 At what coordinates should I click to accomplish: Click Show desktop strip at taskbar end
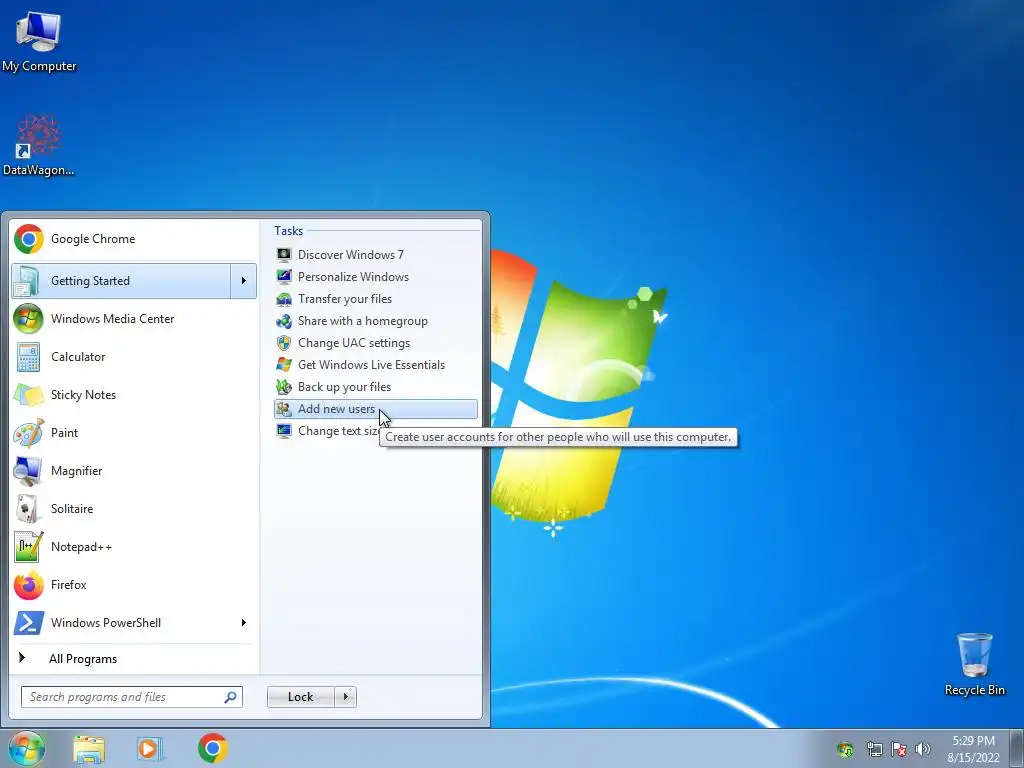[x=1016, y=748]
